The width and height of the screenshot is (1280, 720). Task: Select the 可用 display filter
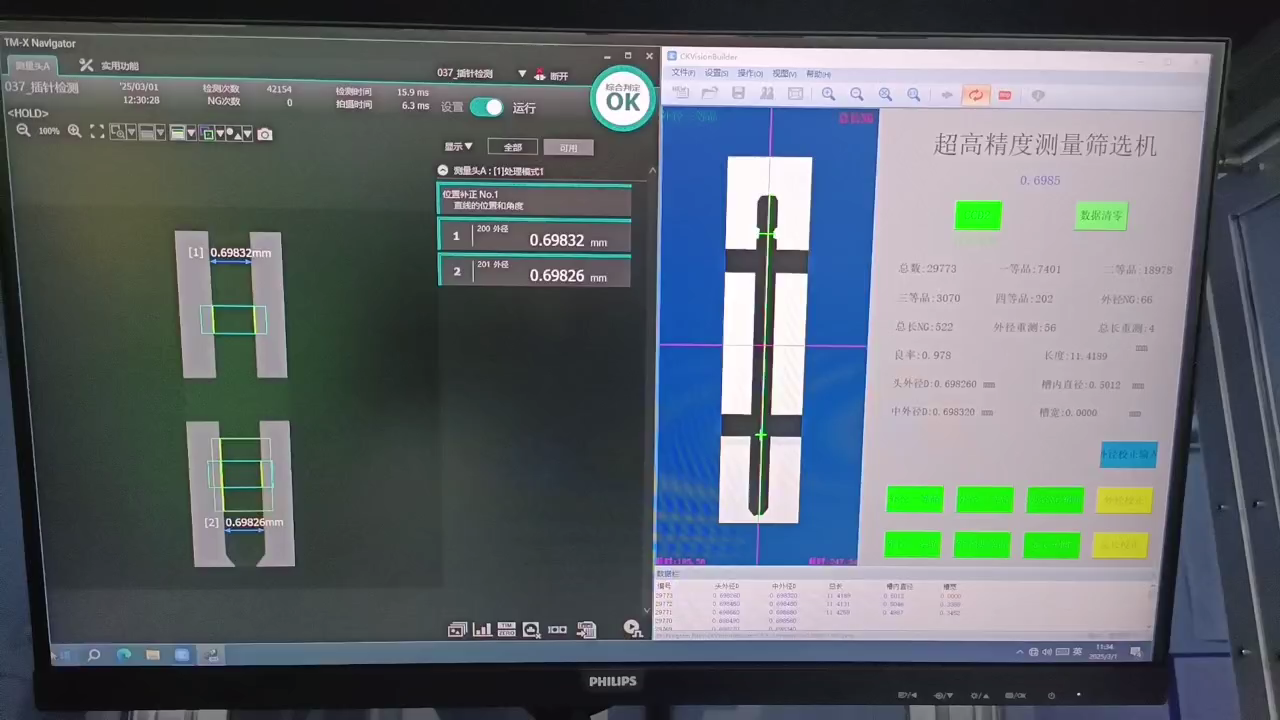click(568, 148)
